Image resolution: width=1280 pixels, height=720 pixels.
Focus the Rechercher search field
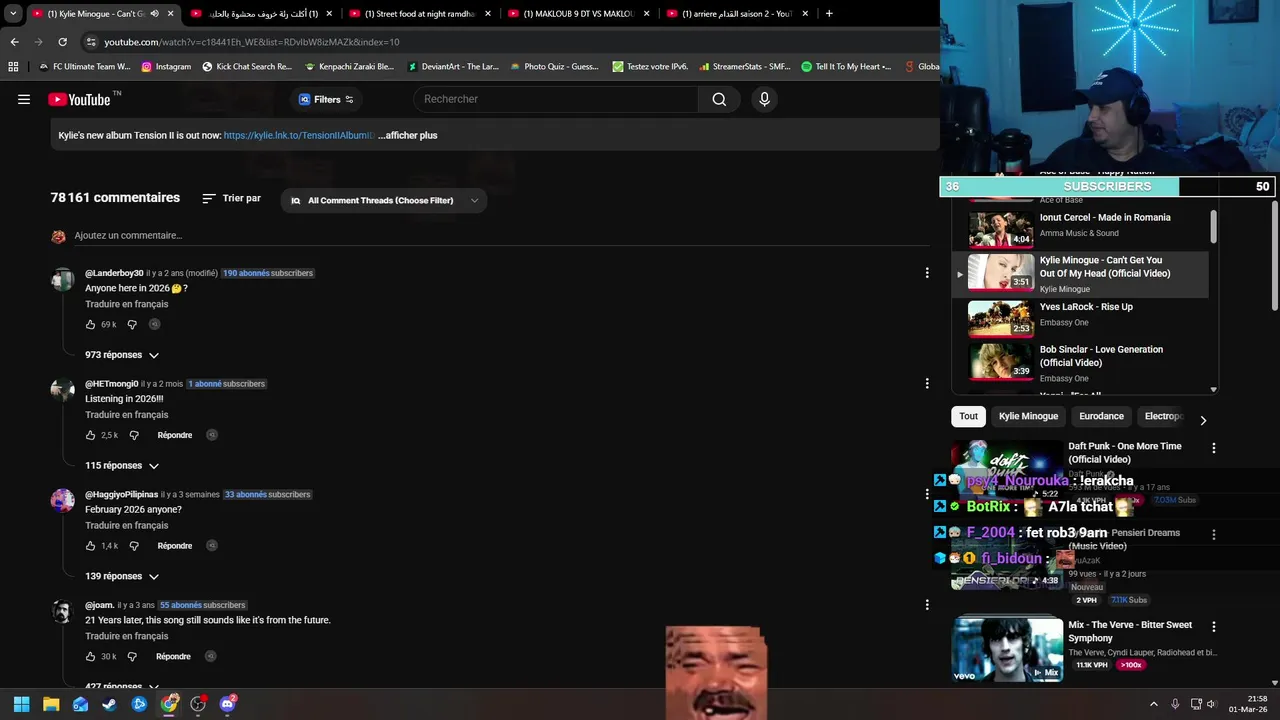pyautogui.click(x=556, y=99)
